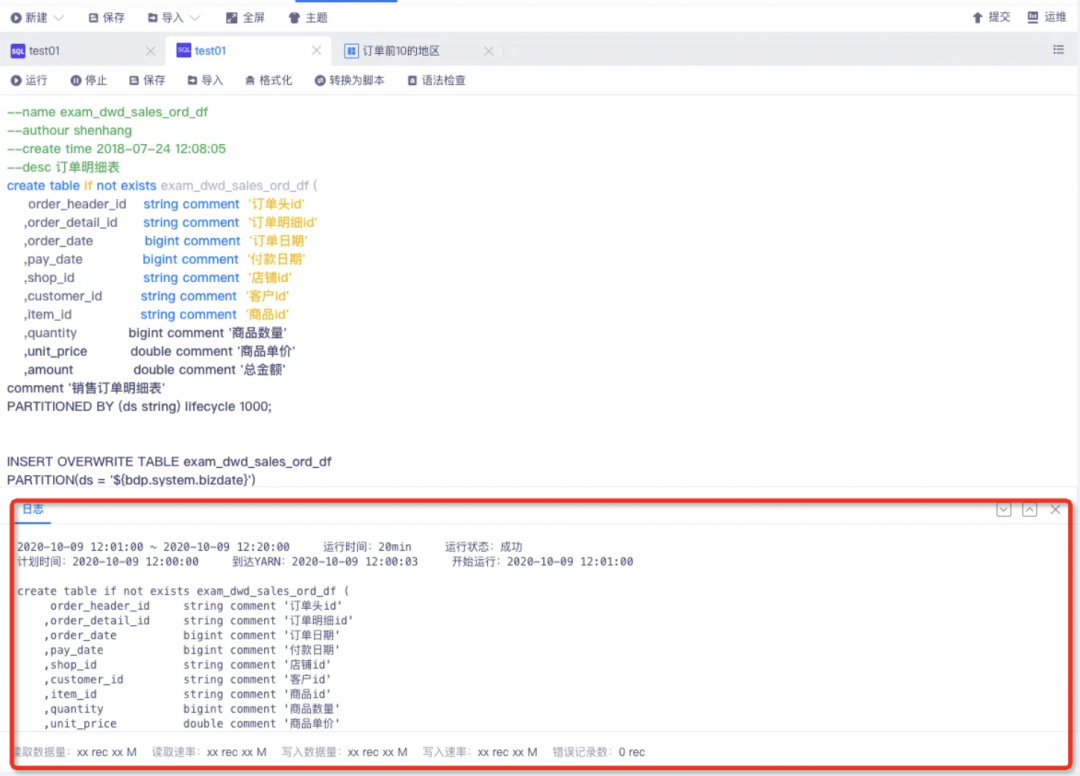Expand the 新建 dropdown chevron
Viewport: 1080px width, 776px height.
tap(59, 18)
